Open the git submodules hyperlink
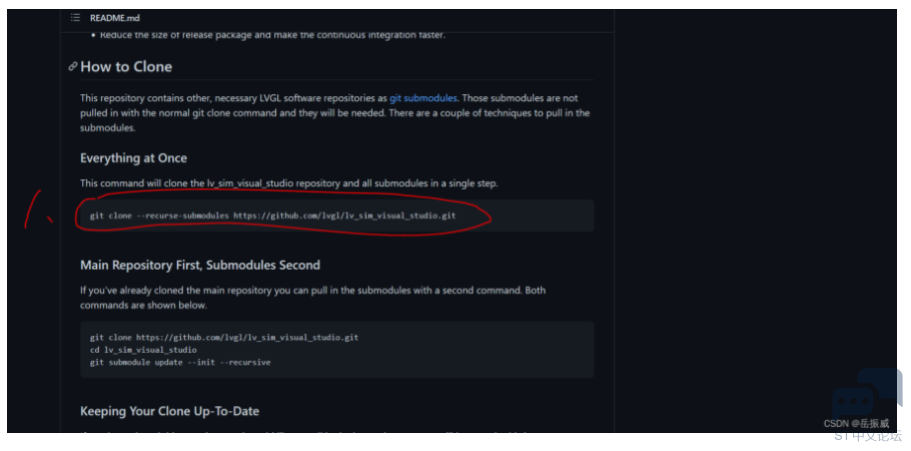The width and height of the screenshot is (911, 451). [x=423, y=98]
